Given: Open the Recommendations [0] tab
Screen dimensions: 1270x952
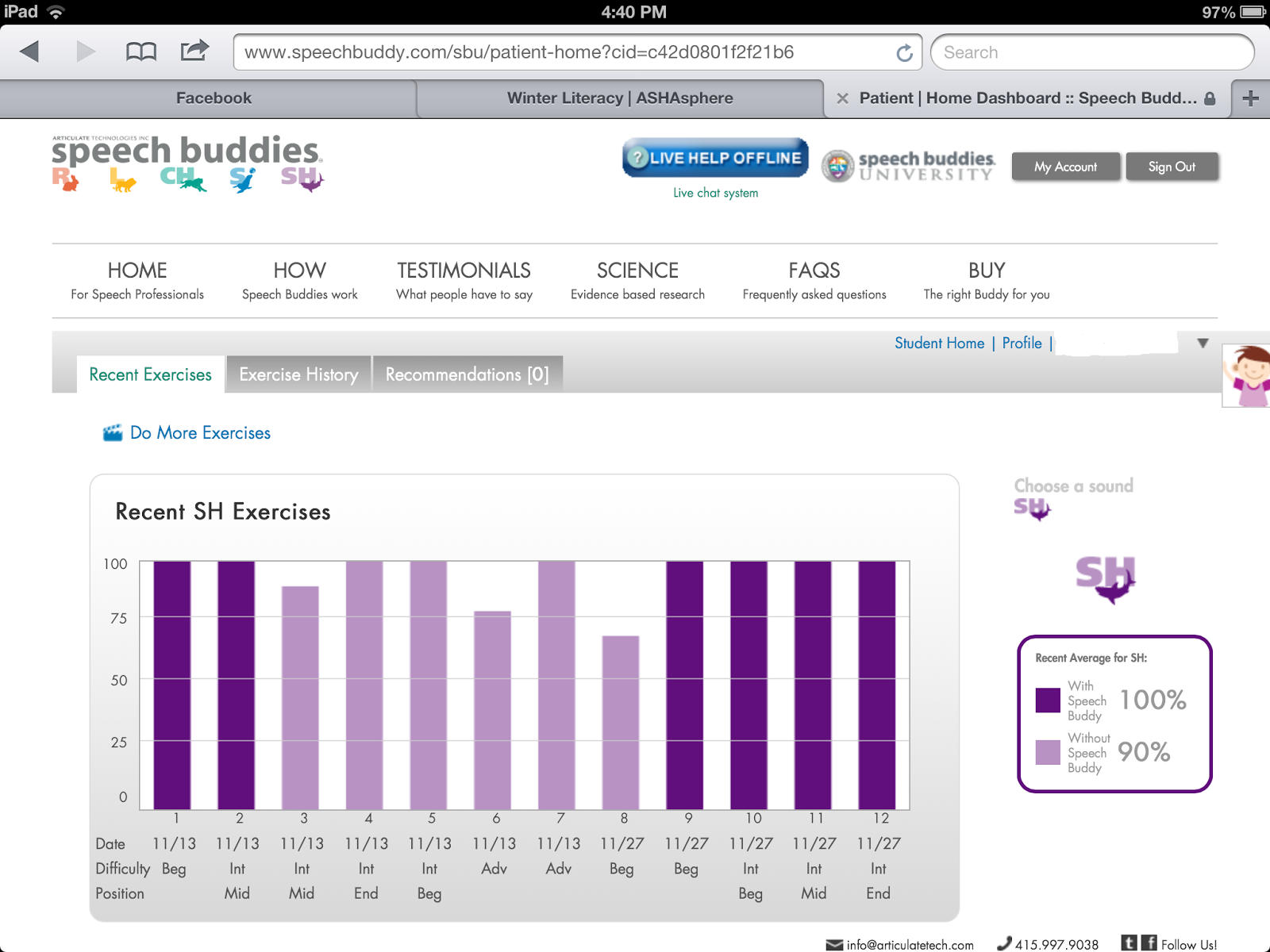Looking at the screenshot, I should pyautogui.click(x=468, y=374).
